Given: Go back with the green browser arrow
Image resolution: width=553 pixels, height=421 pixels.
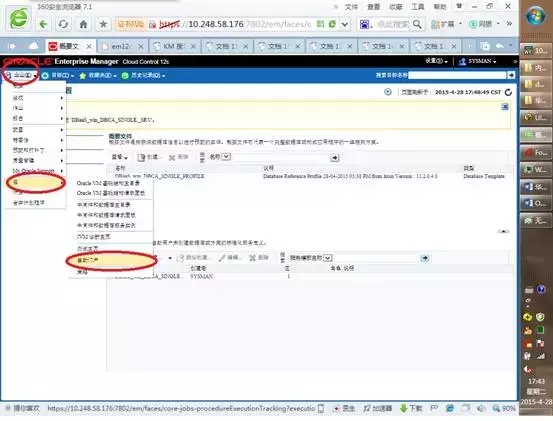Looking at the screenshot, I should (x=43, y=24).
